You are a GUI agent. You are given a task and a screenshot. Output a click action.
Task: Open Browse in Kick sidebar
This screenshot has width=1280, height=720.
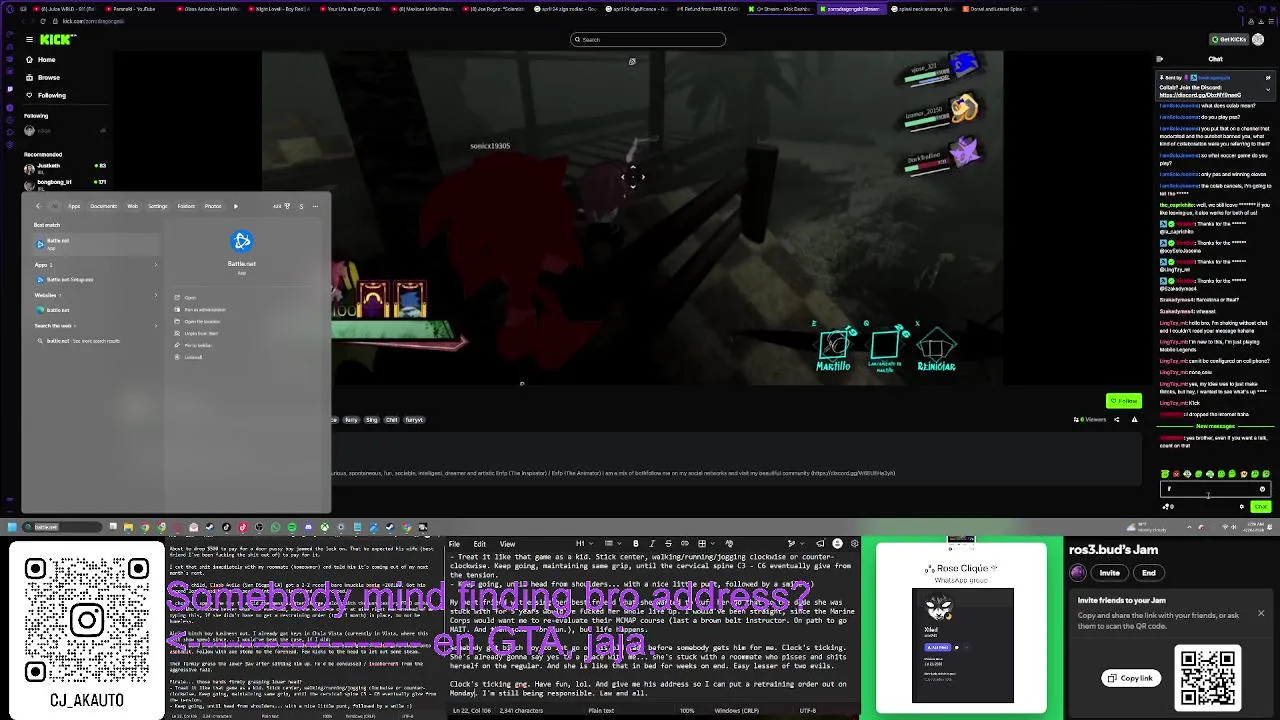48,77
